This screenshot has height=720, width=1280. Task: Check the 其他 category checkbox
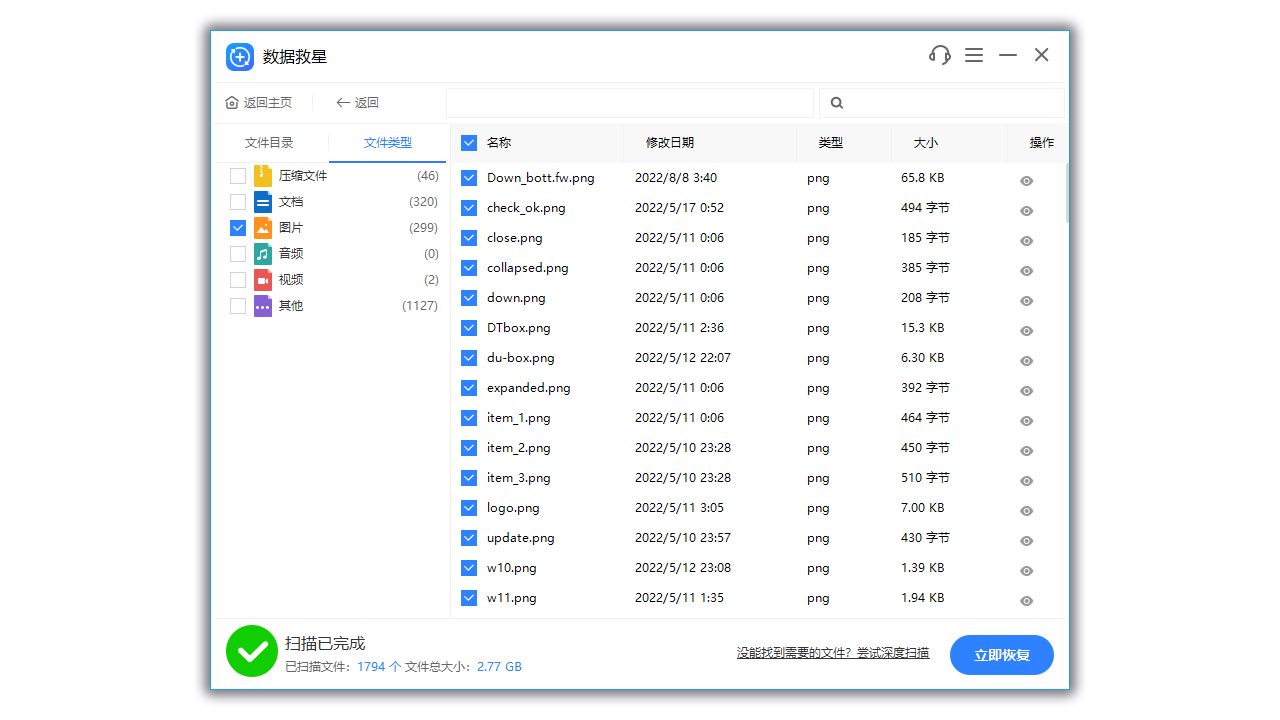237,305
